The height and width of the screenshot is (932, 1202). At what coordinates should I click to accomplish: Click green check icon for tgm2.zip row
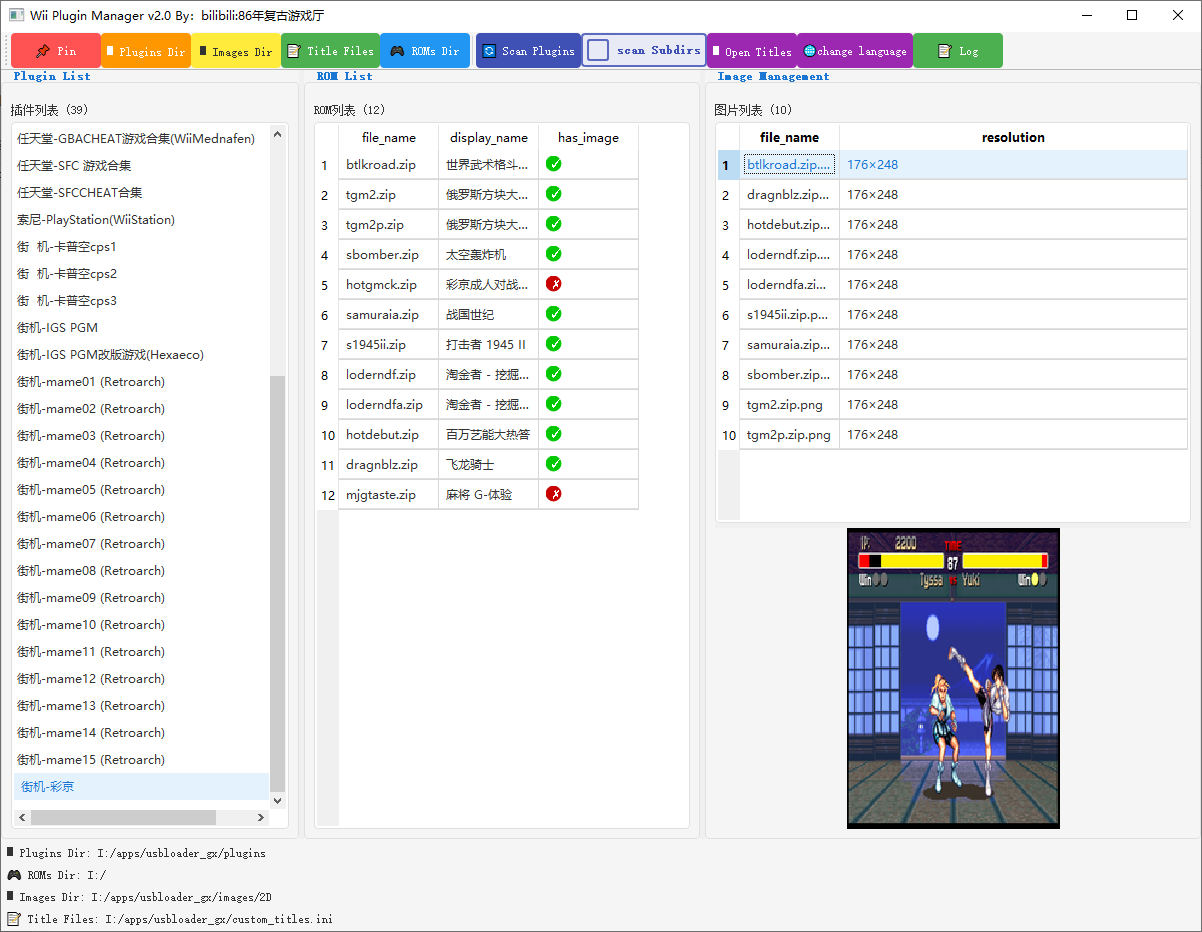pos(554,194)
